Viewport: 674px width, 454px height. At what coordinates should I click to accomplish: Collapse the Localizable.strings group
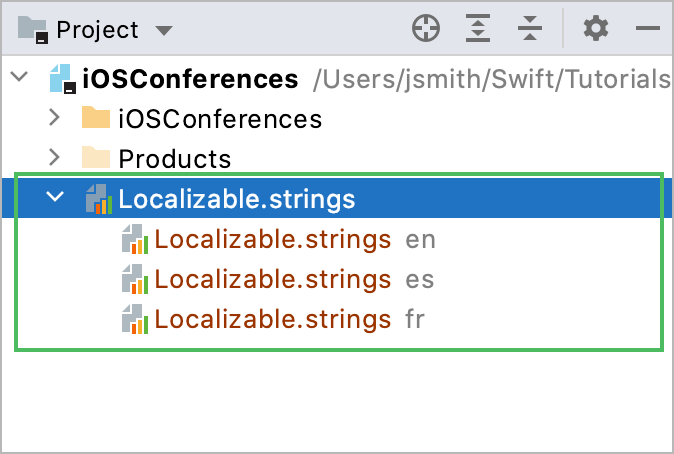pyautogui.click(x=56, y=199)
